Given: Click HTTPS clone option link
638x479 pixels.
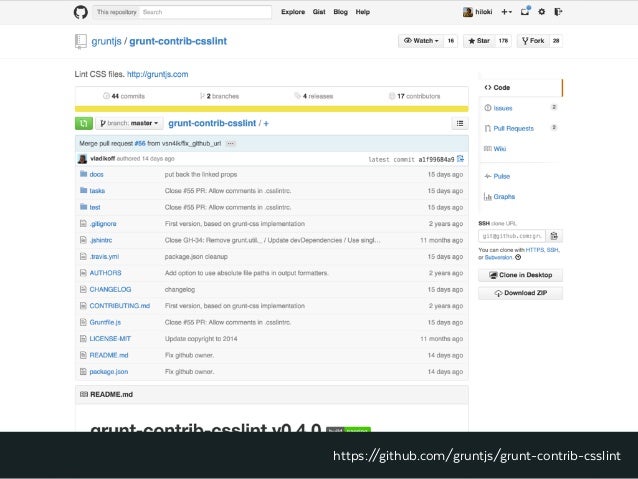Looking at the screenshot, I should (534, 250).
